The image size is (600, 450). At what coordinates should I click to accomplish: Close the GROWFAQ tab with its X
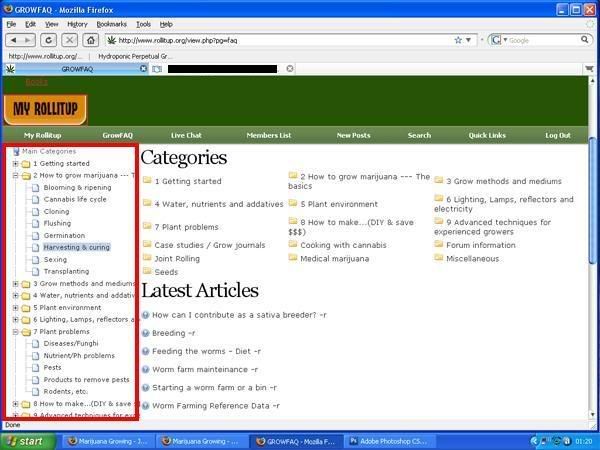tap(143, 68)
